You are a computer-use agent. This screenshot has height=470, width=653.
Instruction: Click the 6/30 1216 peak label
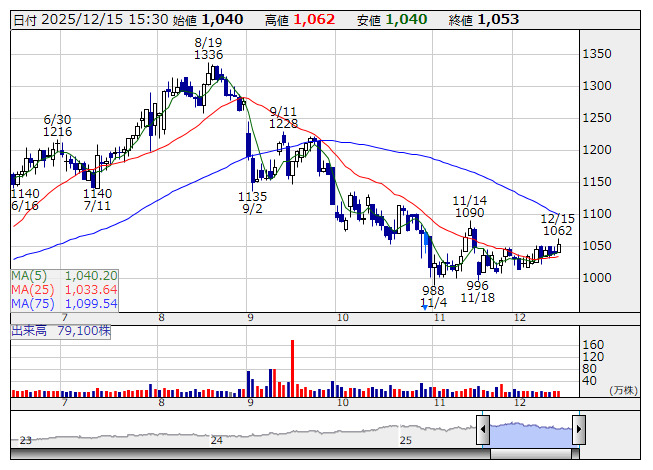coord(57,126)
